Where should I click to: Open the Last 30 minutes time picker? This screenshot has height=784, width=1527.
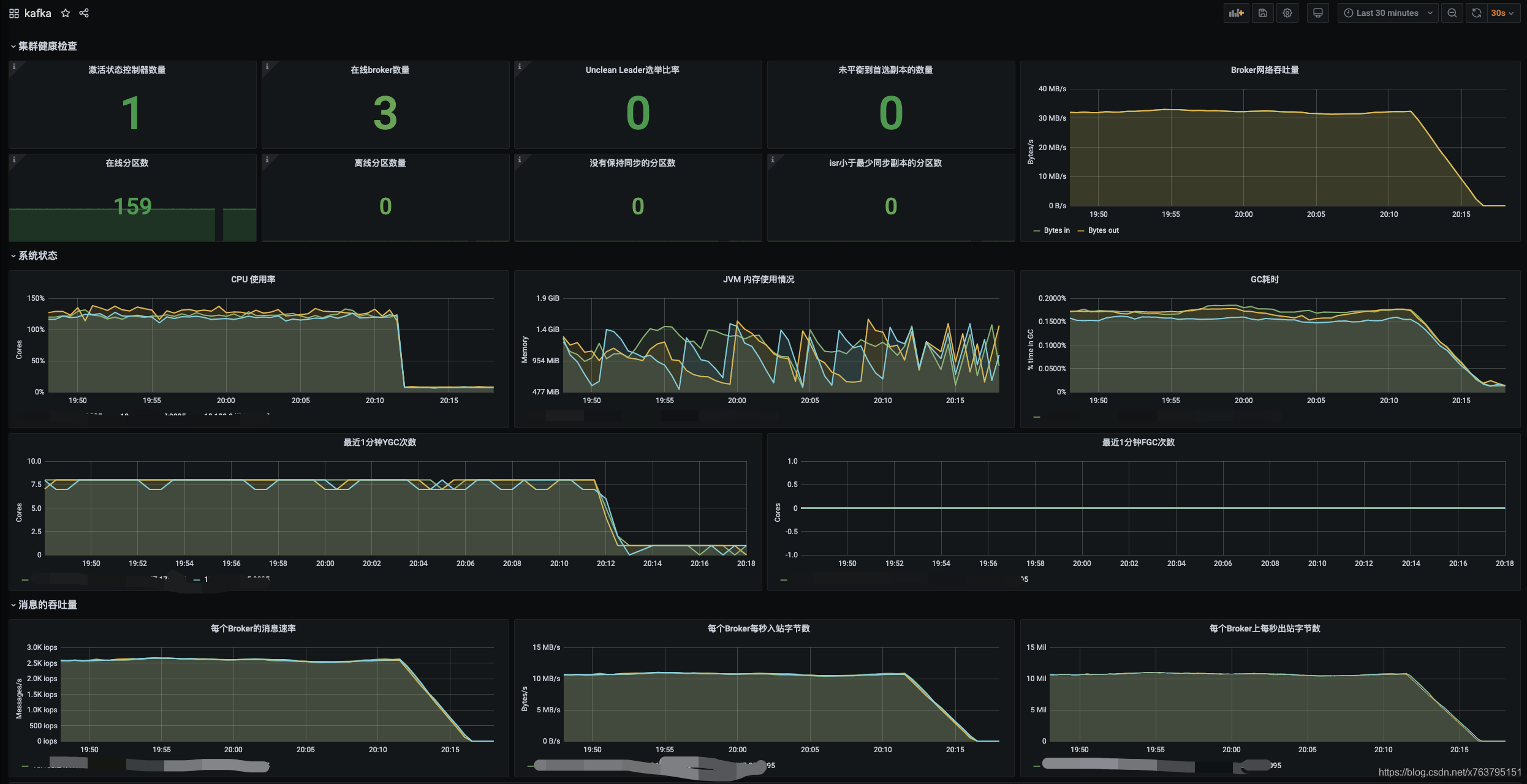pyautogui.click(x=1387, y=13)
